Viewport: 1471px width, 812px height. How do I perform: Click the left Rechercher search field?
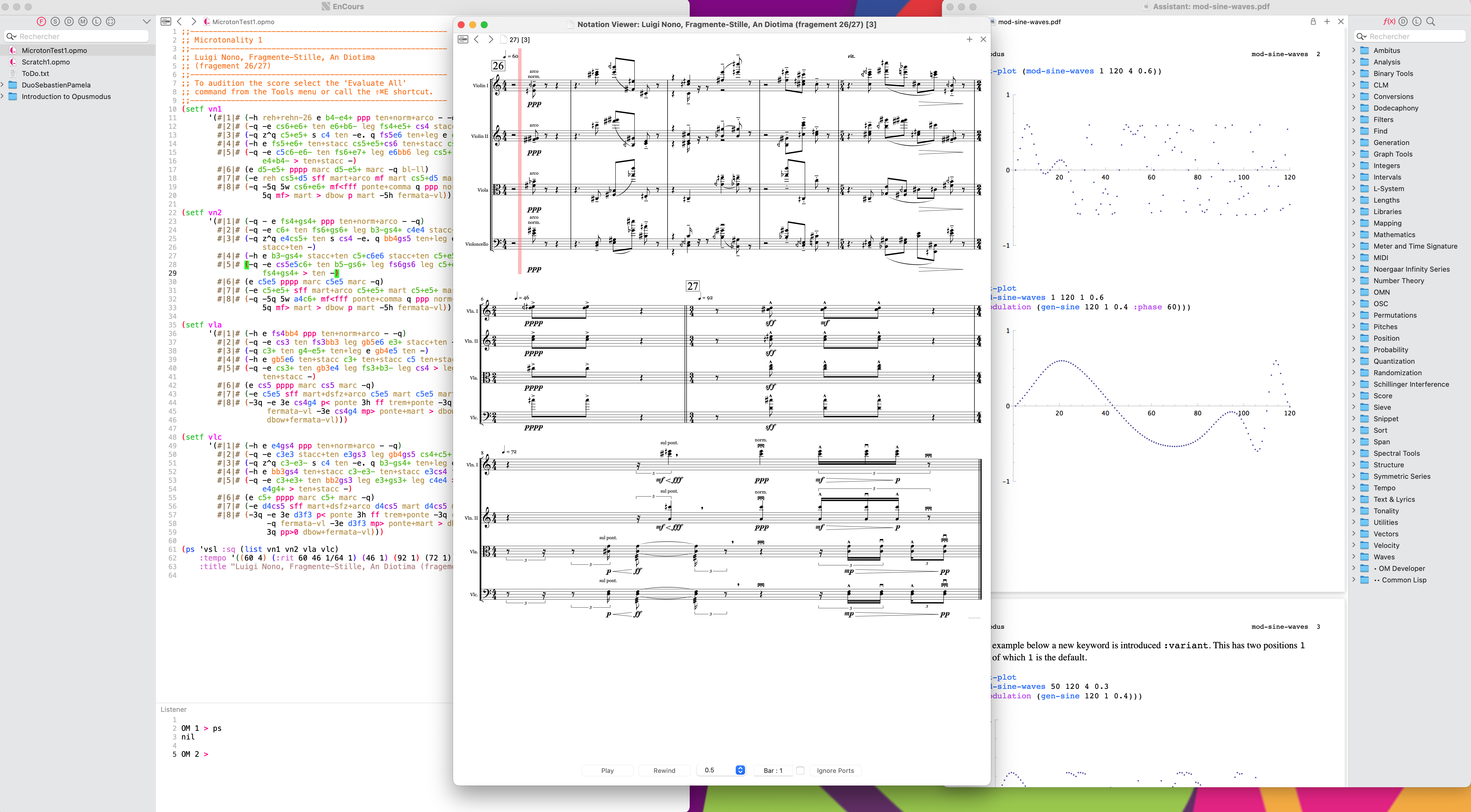[77, 37]
